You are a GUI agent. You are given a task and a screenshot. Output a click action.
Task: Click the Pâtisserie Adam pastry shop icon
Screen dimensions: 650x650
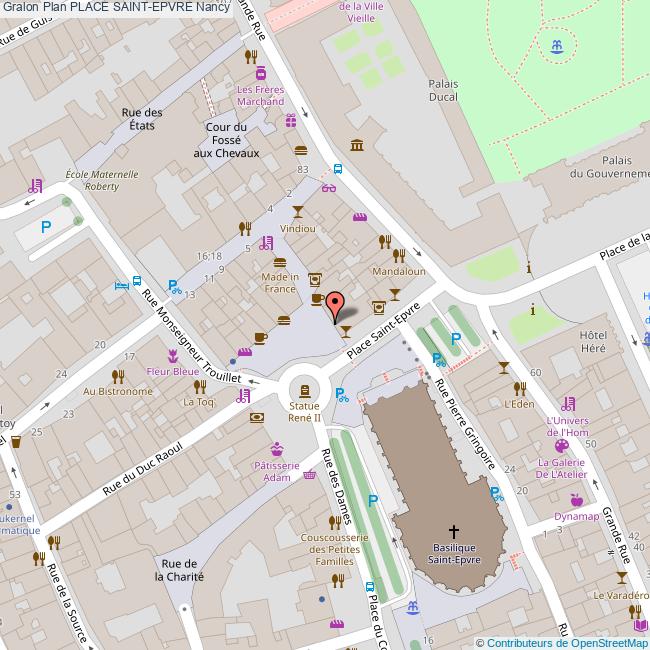point(276,449)
